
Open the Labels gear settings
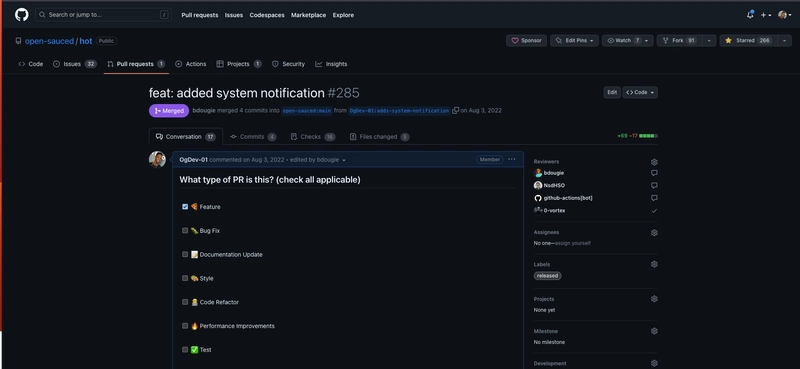click(654, 264)
